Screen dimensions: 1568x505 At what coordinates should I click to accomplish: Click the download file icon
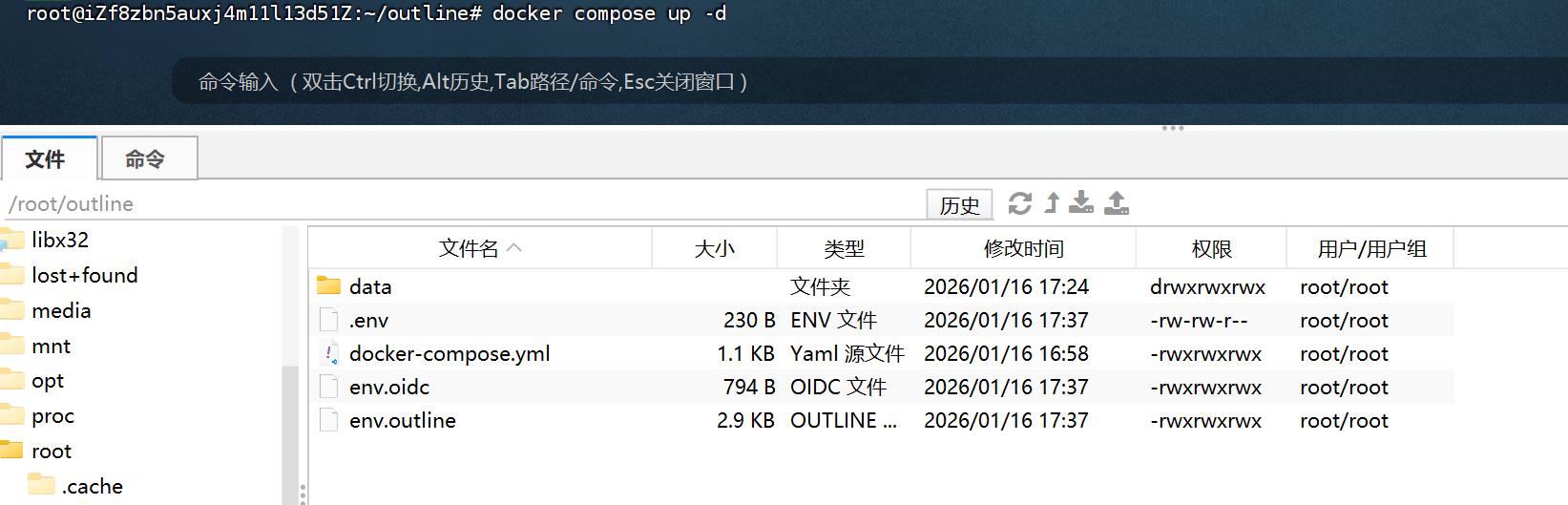pyautogui.click(x=1081, y=202)
